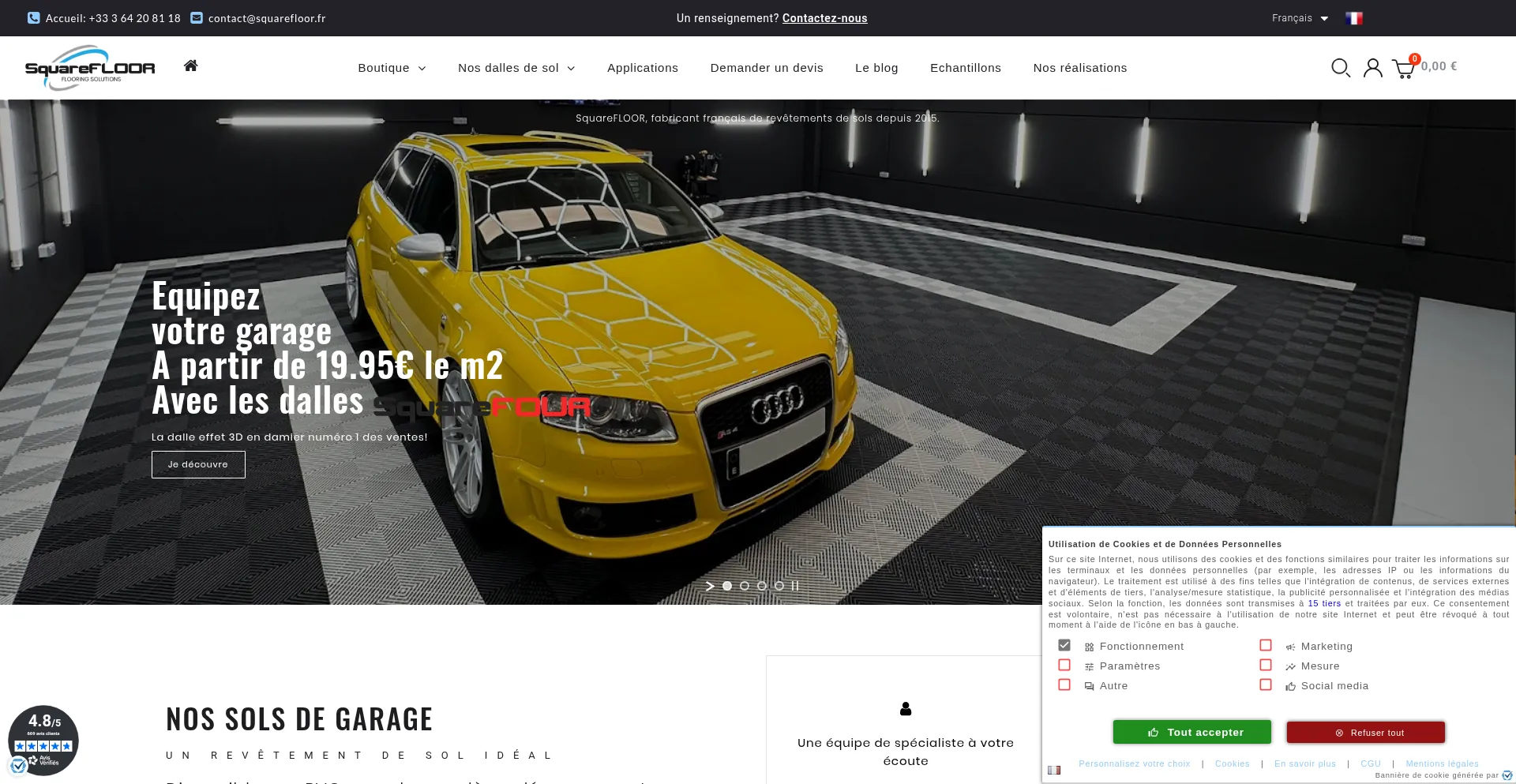Click the Fonctionnement grid icon
The image size is (1516, 784).
point(1090,647)
